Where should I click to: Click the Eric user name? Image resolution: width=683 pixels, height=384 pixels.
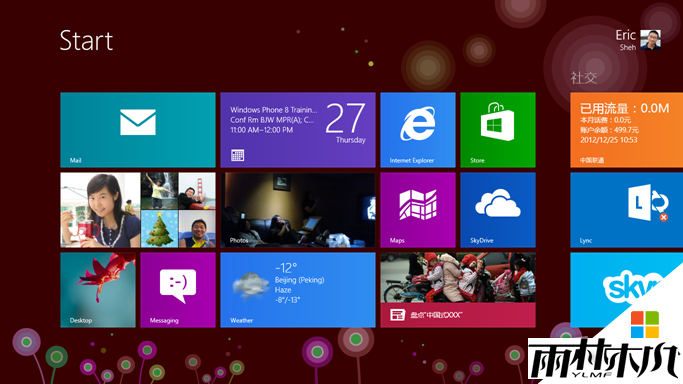tap(626, 35)
